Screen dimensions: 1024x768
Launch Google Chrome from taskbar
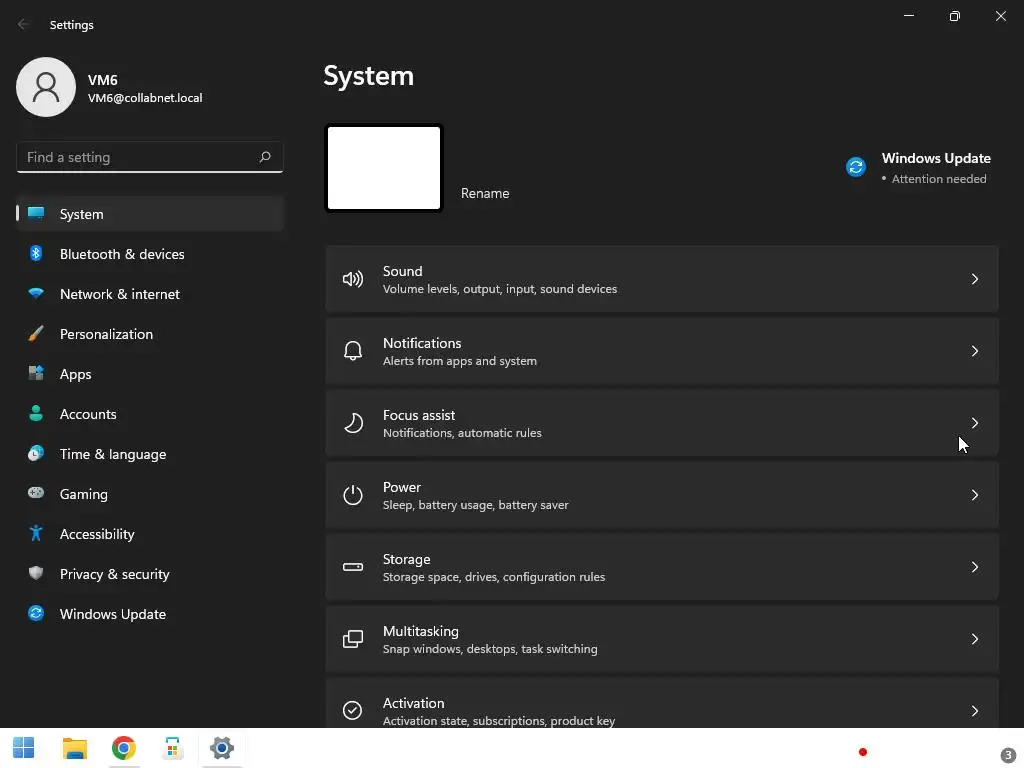tap(123, 748)
